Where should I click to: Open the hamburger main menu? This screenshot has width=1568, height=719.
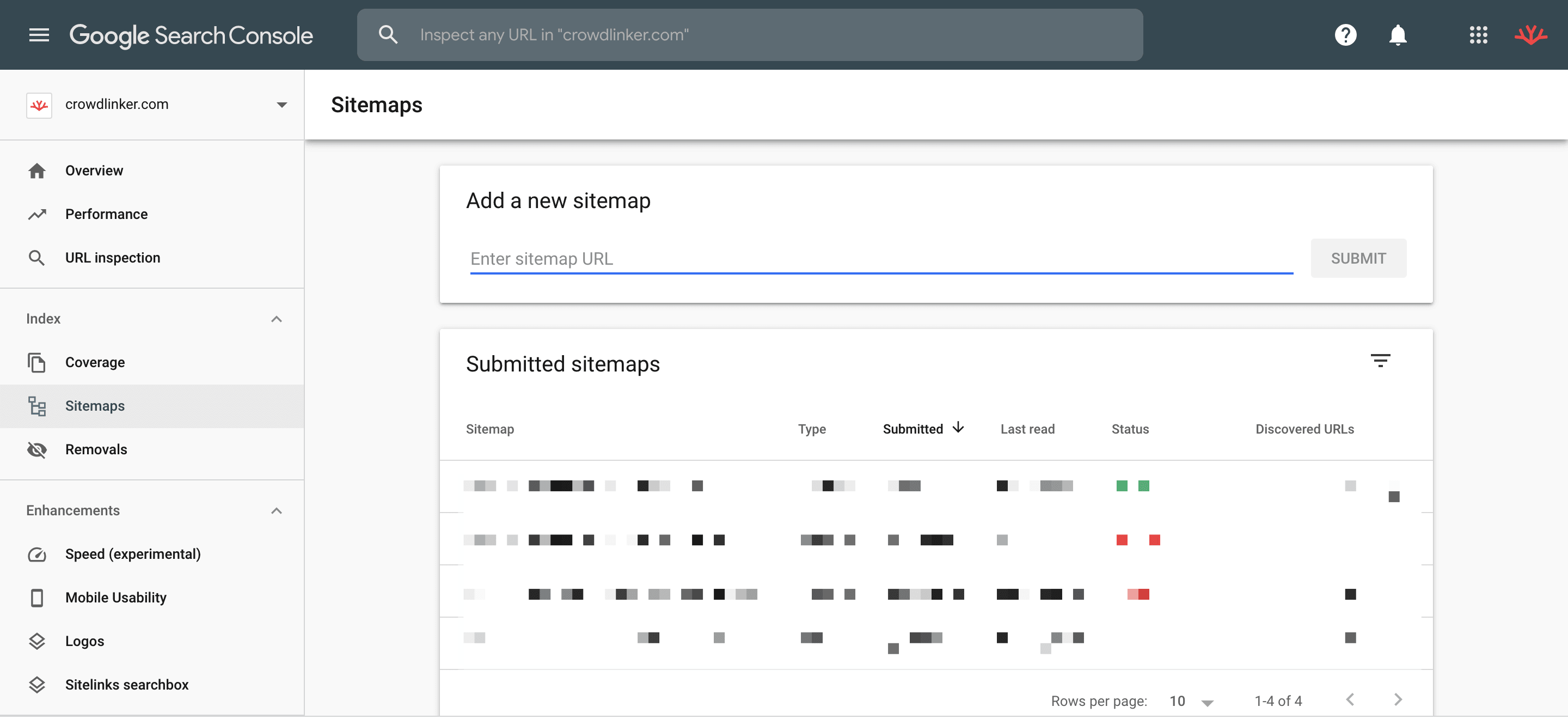tap(39, 35)
